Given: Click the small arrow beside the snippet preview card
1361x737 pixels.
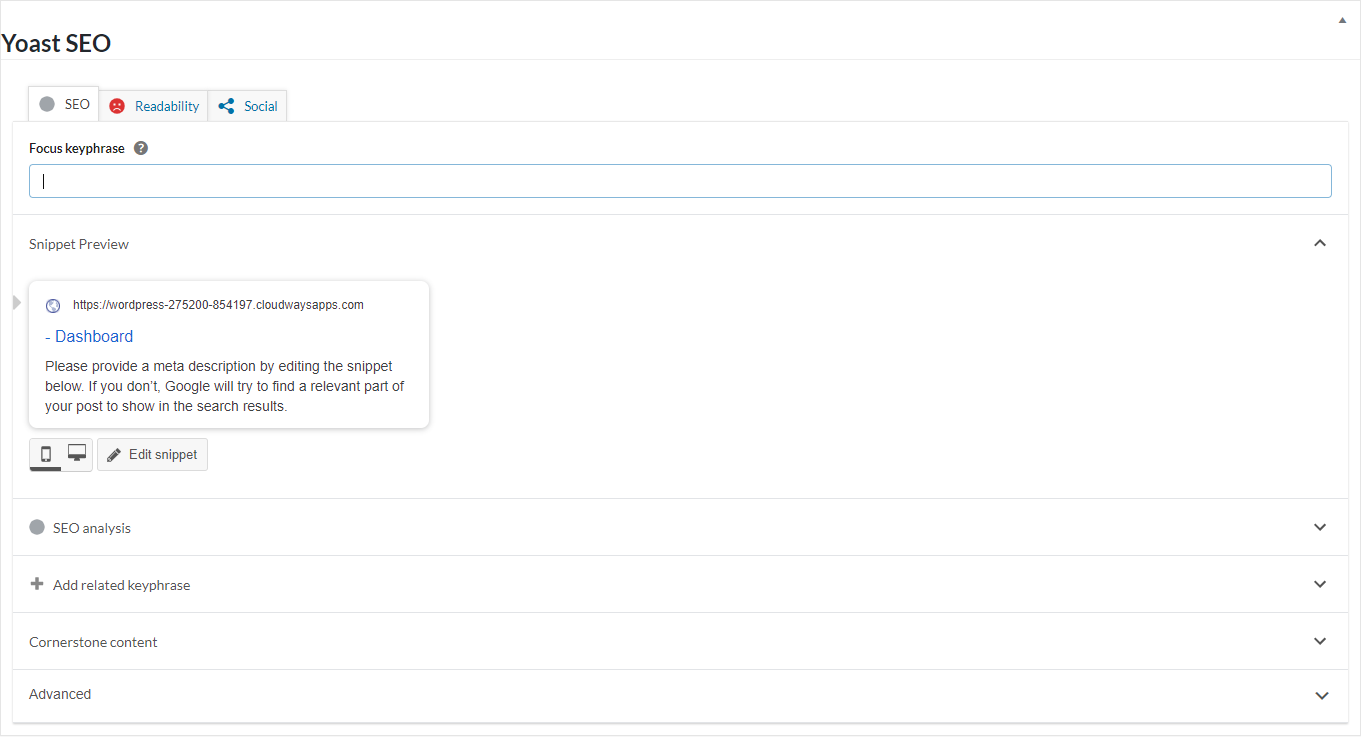Looking at the screenshot, I should (x=16, y=301).
